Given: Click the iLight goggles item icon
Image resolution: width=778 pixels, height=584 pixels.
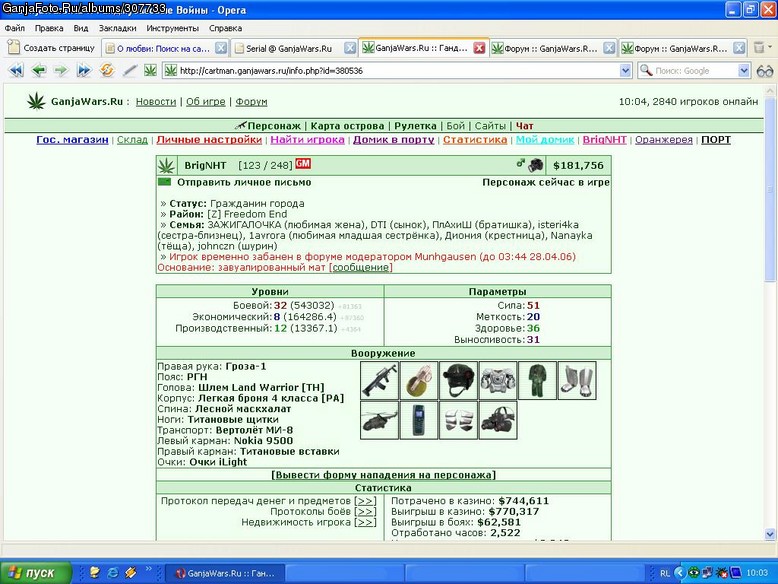Looking at the screenshot, I should point(498,420).
